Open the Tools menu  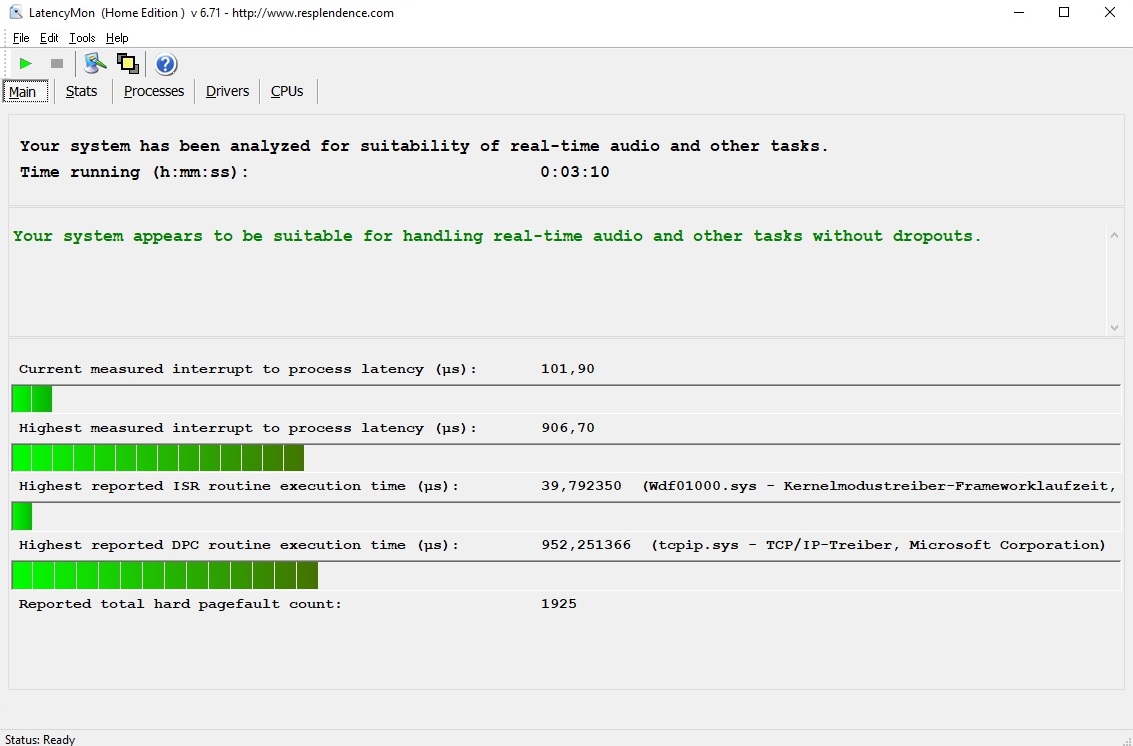[x=82, y=38]
